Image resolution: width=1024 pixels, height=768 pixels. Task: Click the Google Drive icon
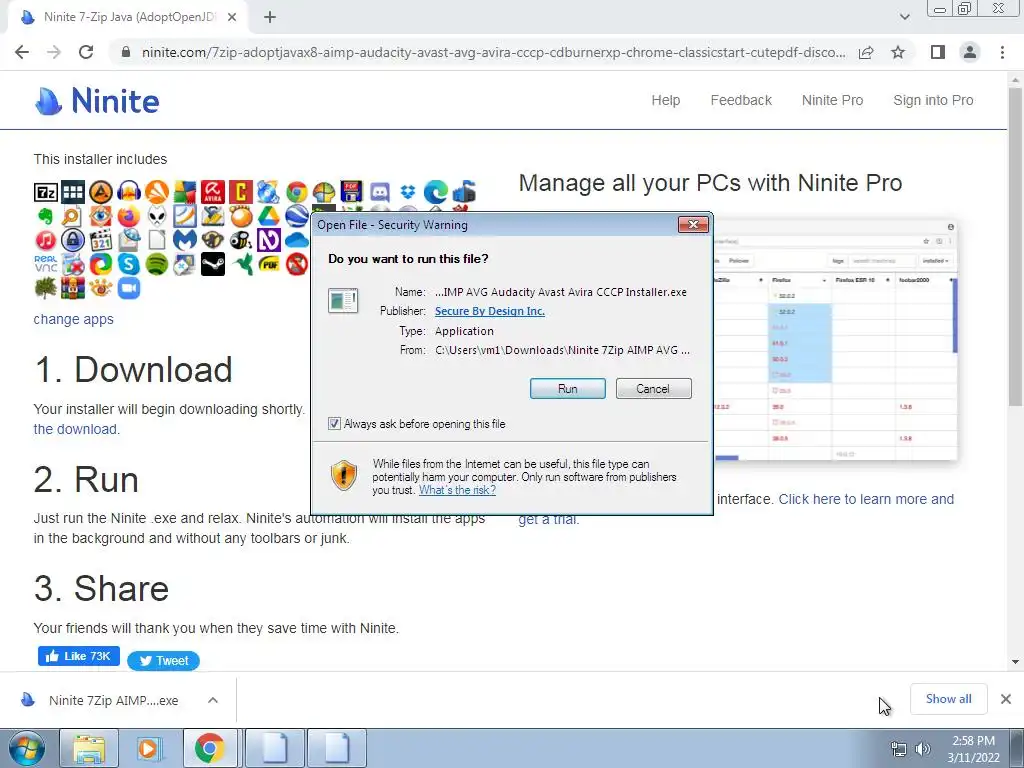(268, 216)
